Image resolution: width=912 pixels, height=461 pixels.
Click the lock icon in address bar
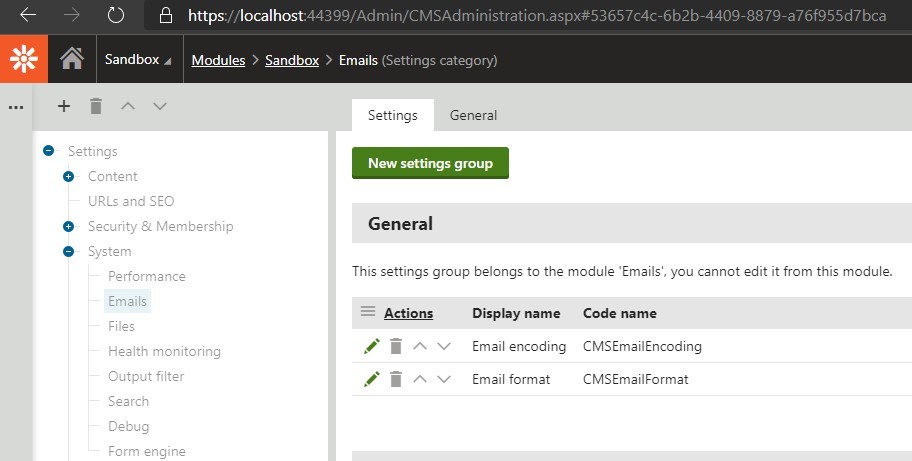pyautogui.click(x=166, y=15)
